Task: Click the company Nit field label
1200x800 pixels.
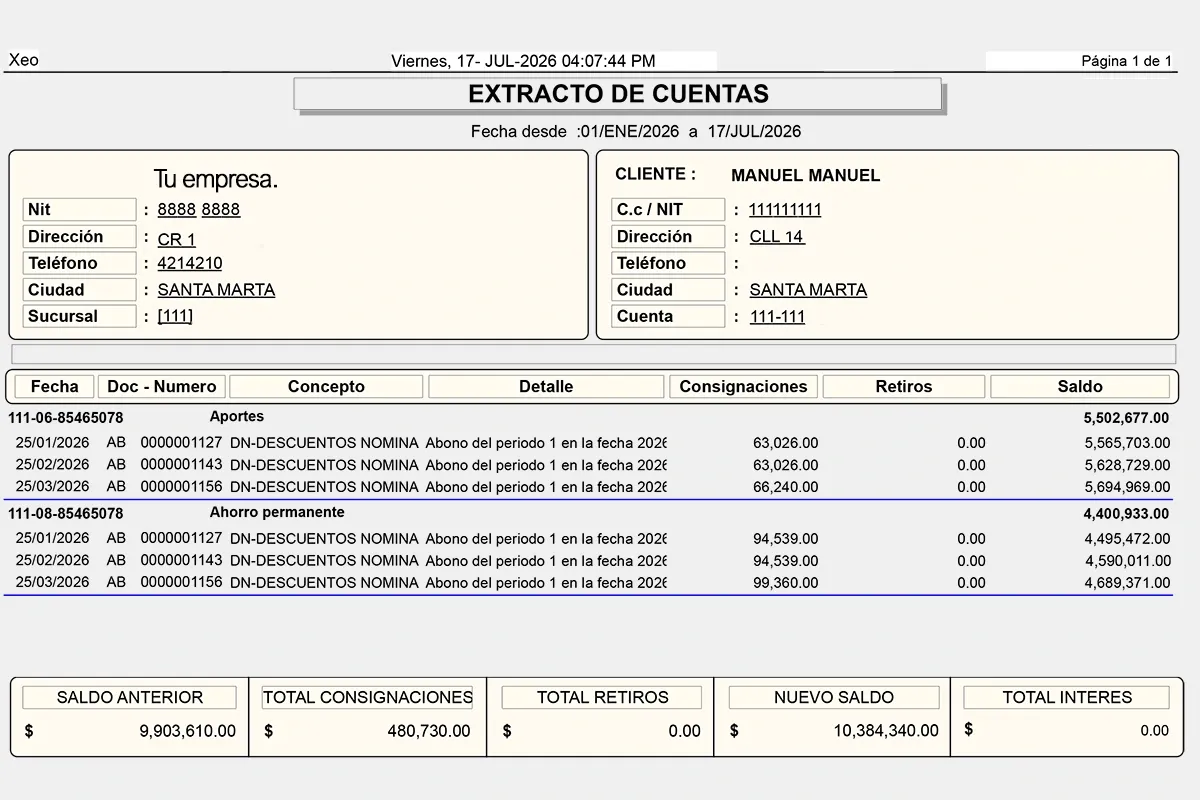Action: coord(79,210)
